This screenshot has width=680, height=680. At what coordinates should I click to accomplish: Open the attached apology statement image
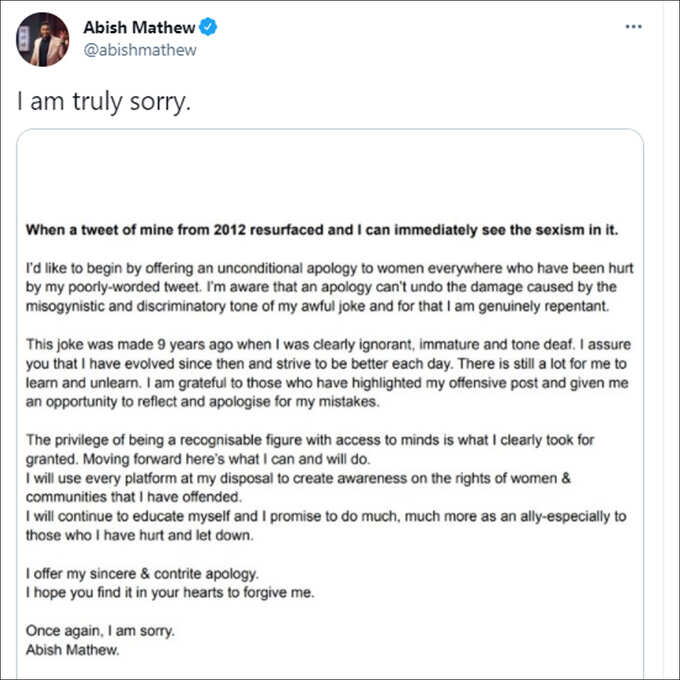[x=330, y=403]
